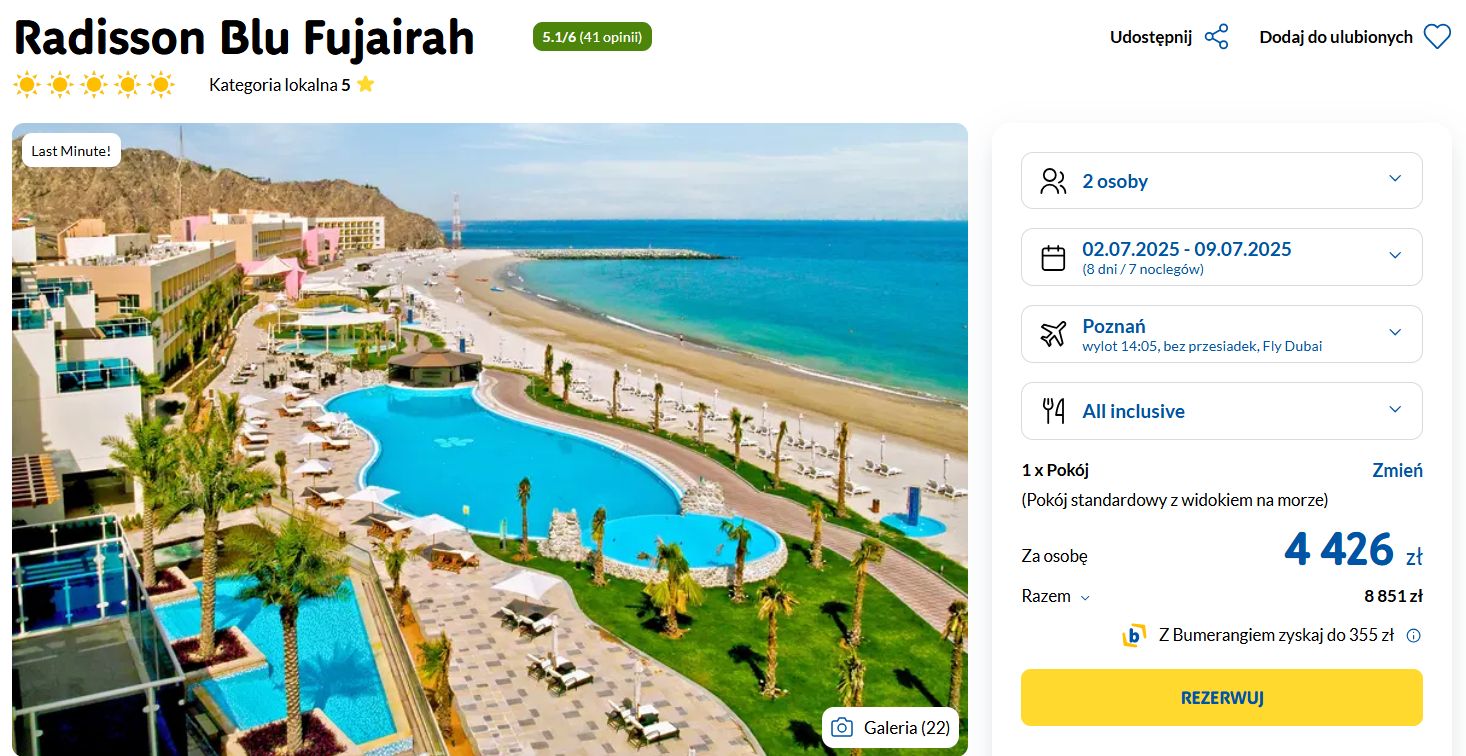
Task: Click the Zmień room link
Action: 1397,470
